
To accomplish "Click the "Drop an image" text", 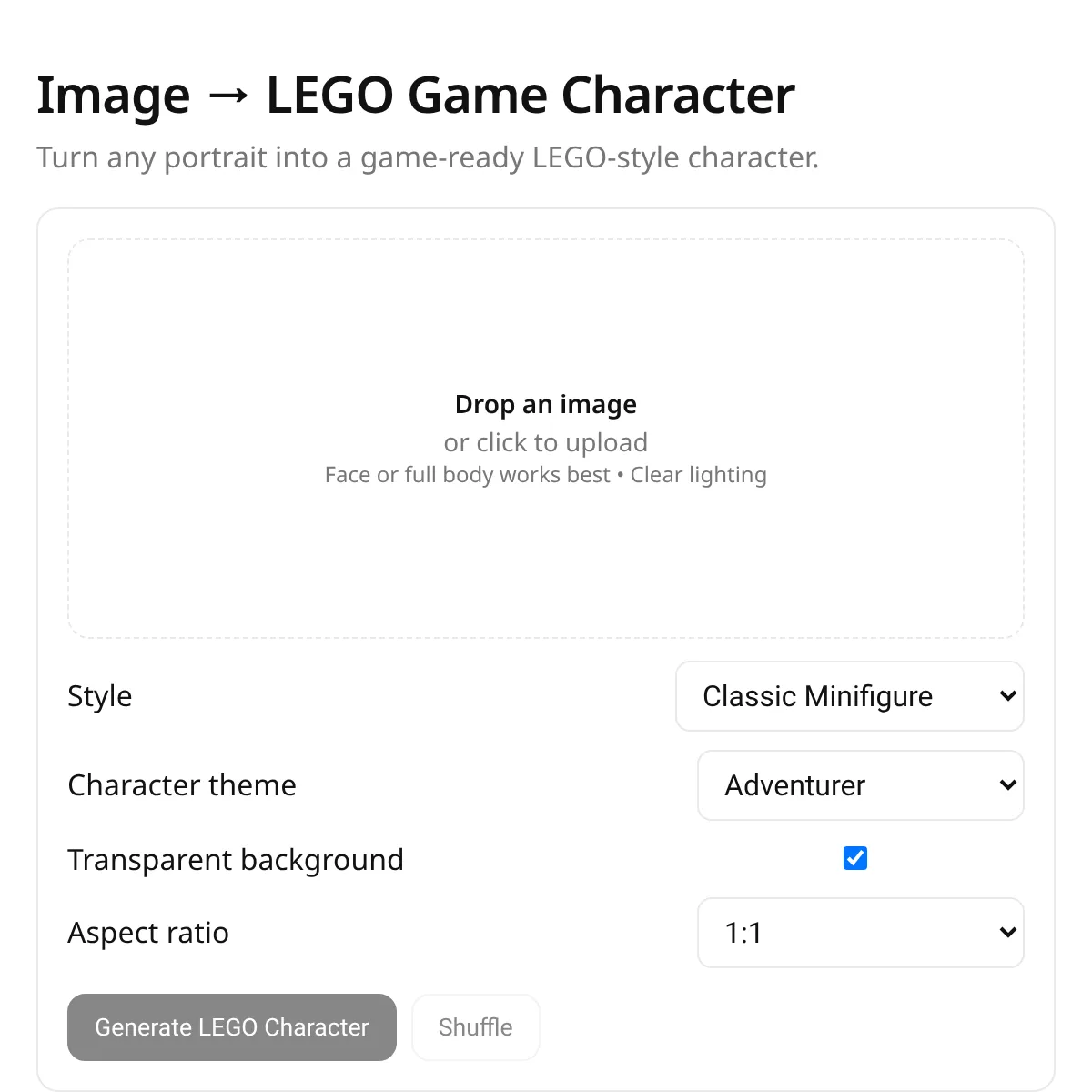I will pyautogui.click(x=546, y=404).
